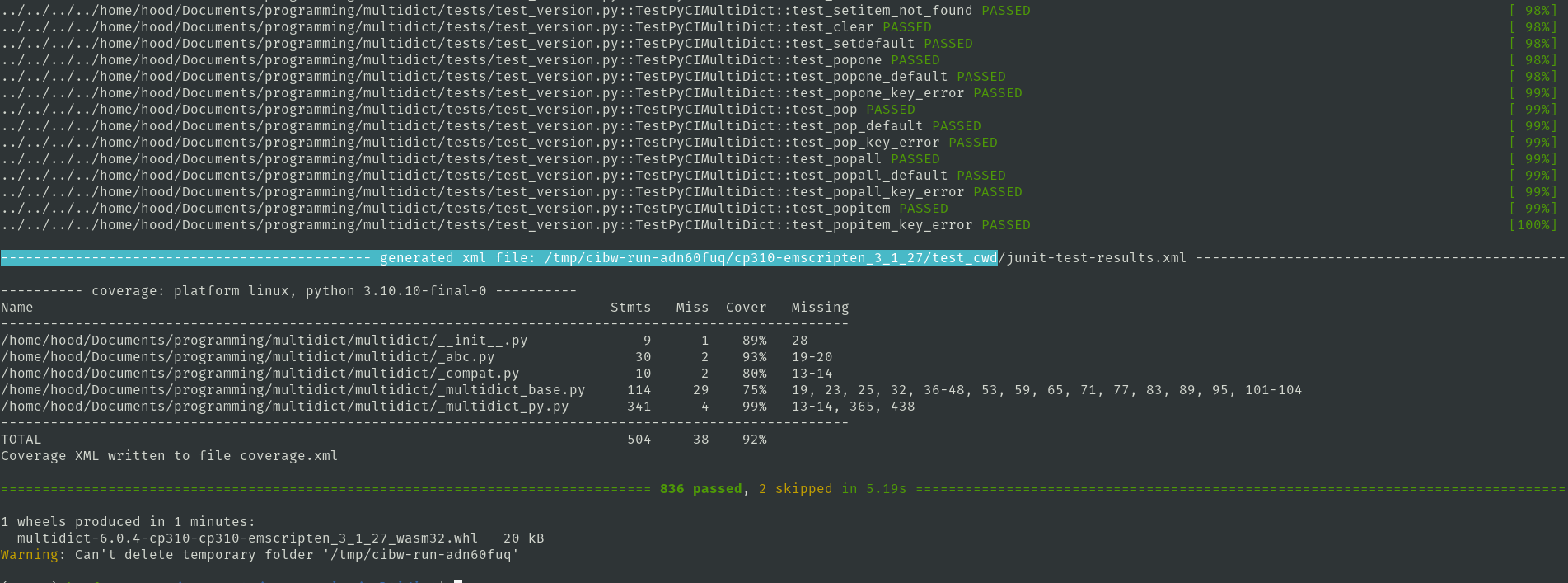Click the _abc.py coverage file path
The width and height of the screenshot is (1568, 583).
pos(247,357)
